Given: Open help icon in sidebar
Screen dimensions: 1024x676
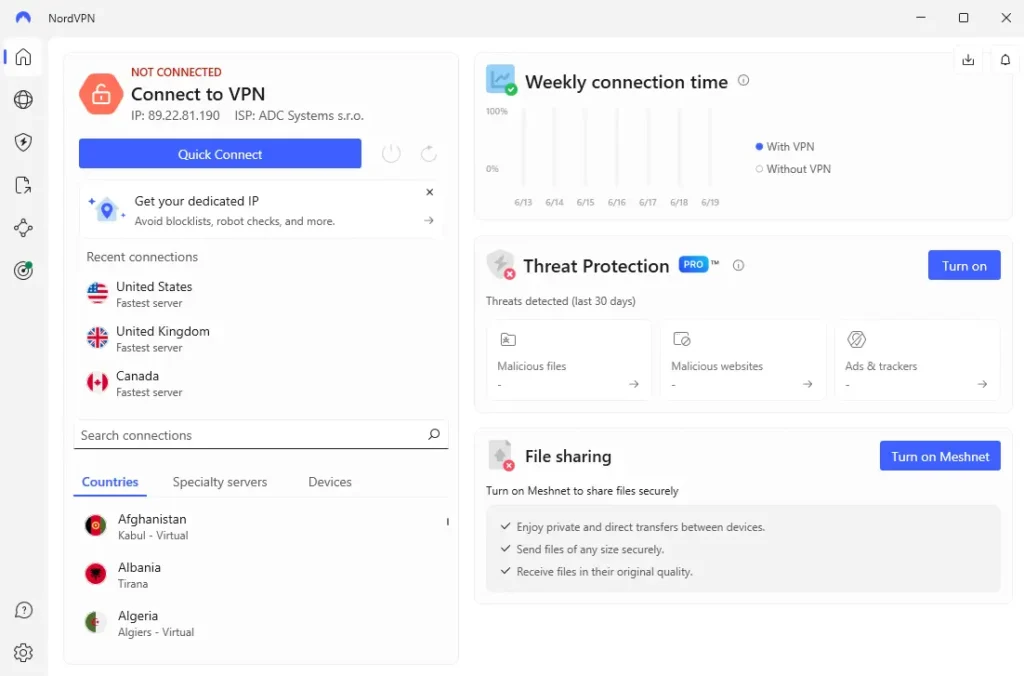Looking at the screenshot, I should click(x=23, y=611).
